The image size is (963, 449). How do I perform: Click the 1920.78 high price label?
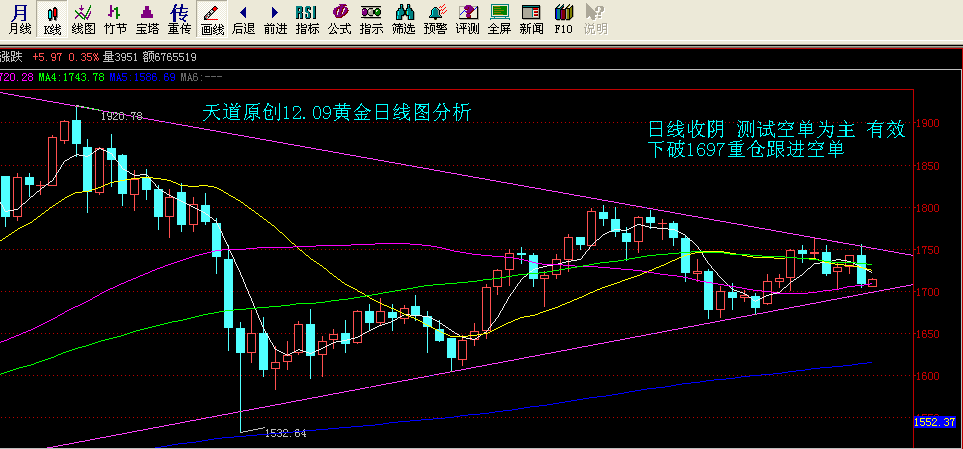(121, 115)
